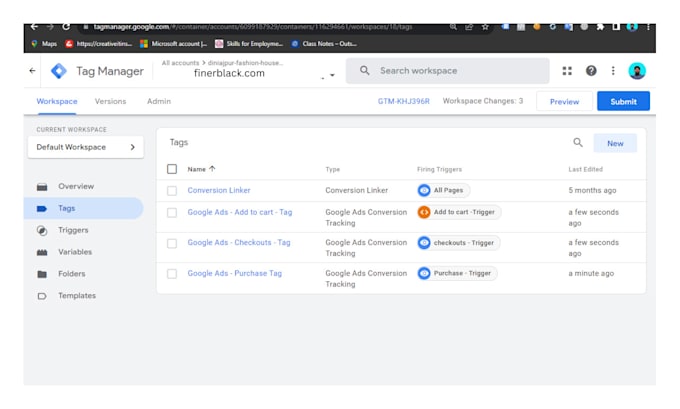This screenshot has height=409, width=680.
Task: Expand the Default Workspace selector
Action: [x=86, y=147]
